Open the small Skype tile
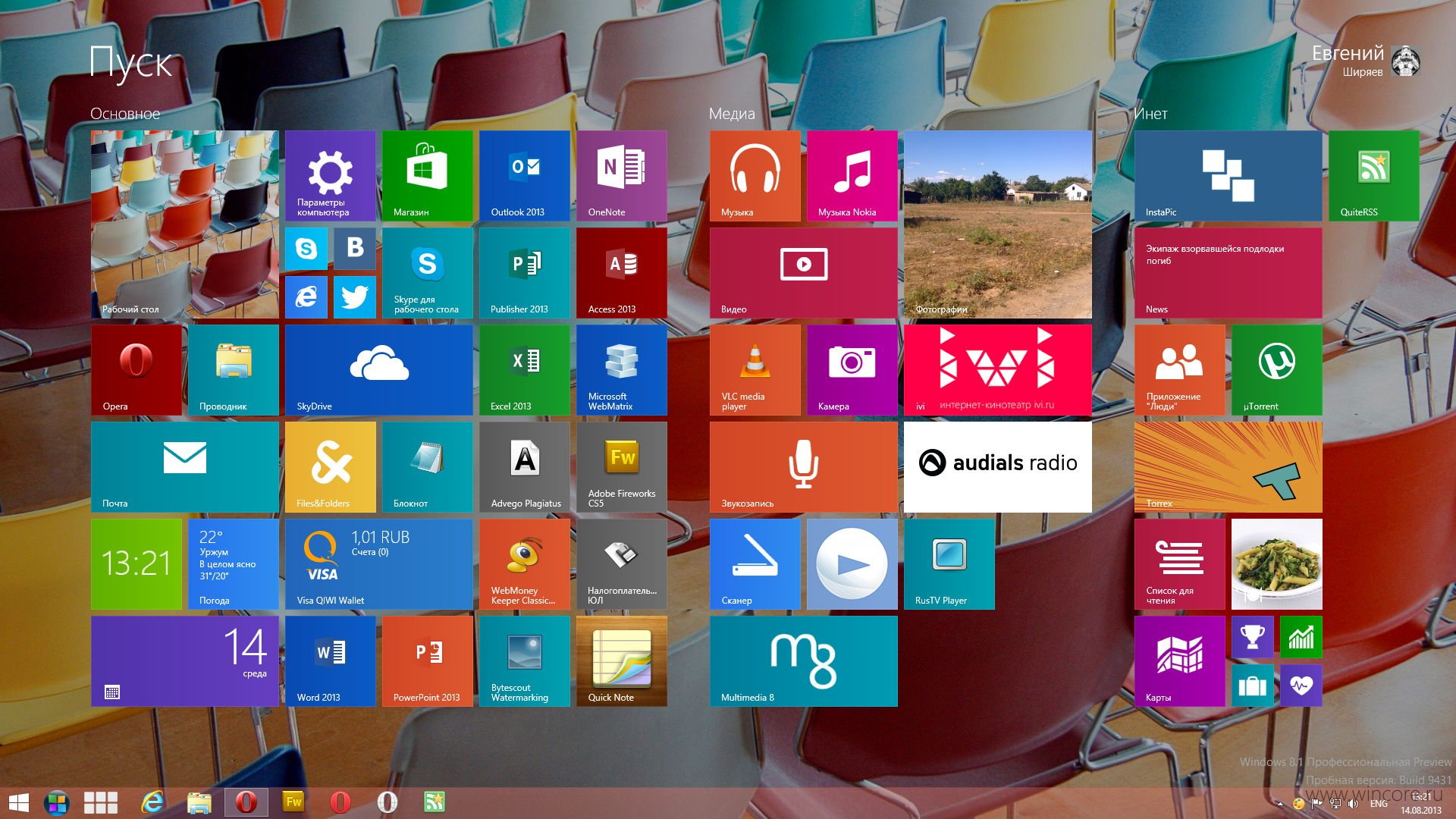Viewport: 1456px width, 819px height. click(x=306, y=249)
